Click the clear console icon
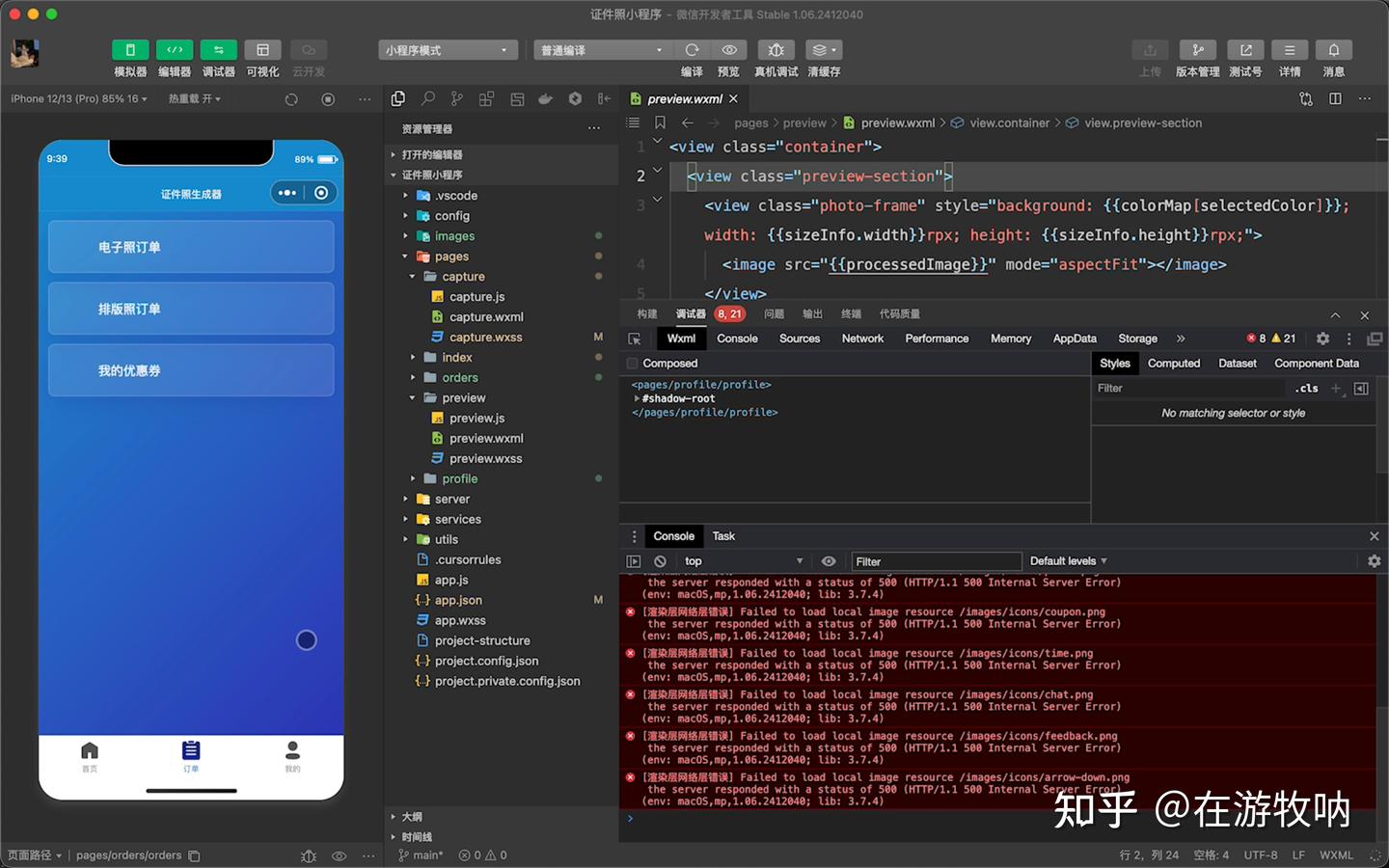This screenshot has width=1389, height=868. (660, 561)
